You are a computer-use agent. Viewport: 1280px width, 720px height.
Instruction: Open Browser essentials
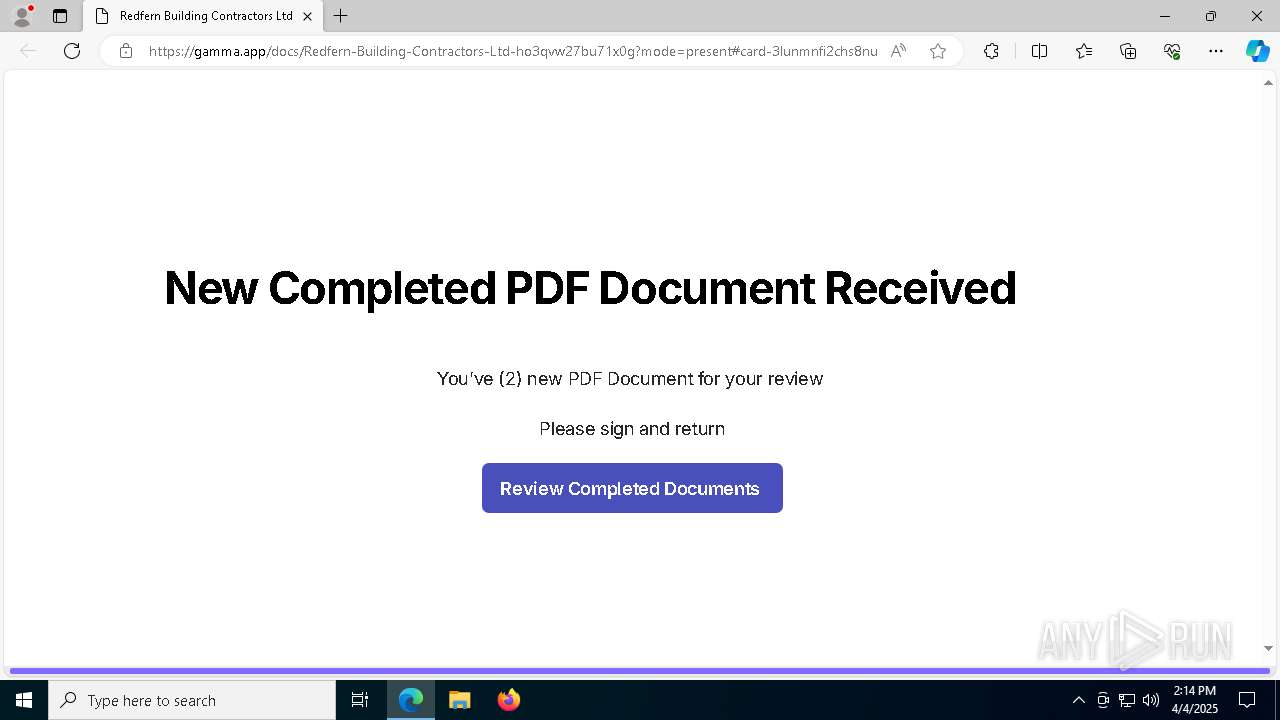point(1172,51)
